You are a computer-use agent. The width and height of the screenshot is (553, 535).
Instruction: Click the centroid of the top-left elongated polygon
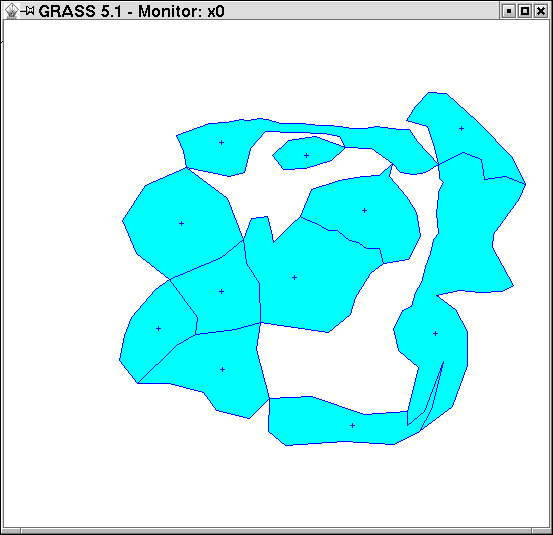pyautogui.click(x=221, y=142)
